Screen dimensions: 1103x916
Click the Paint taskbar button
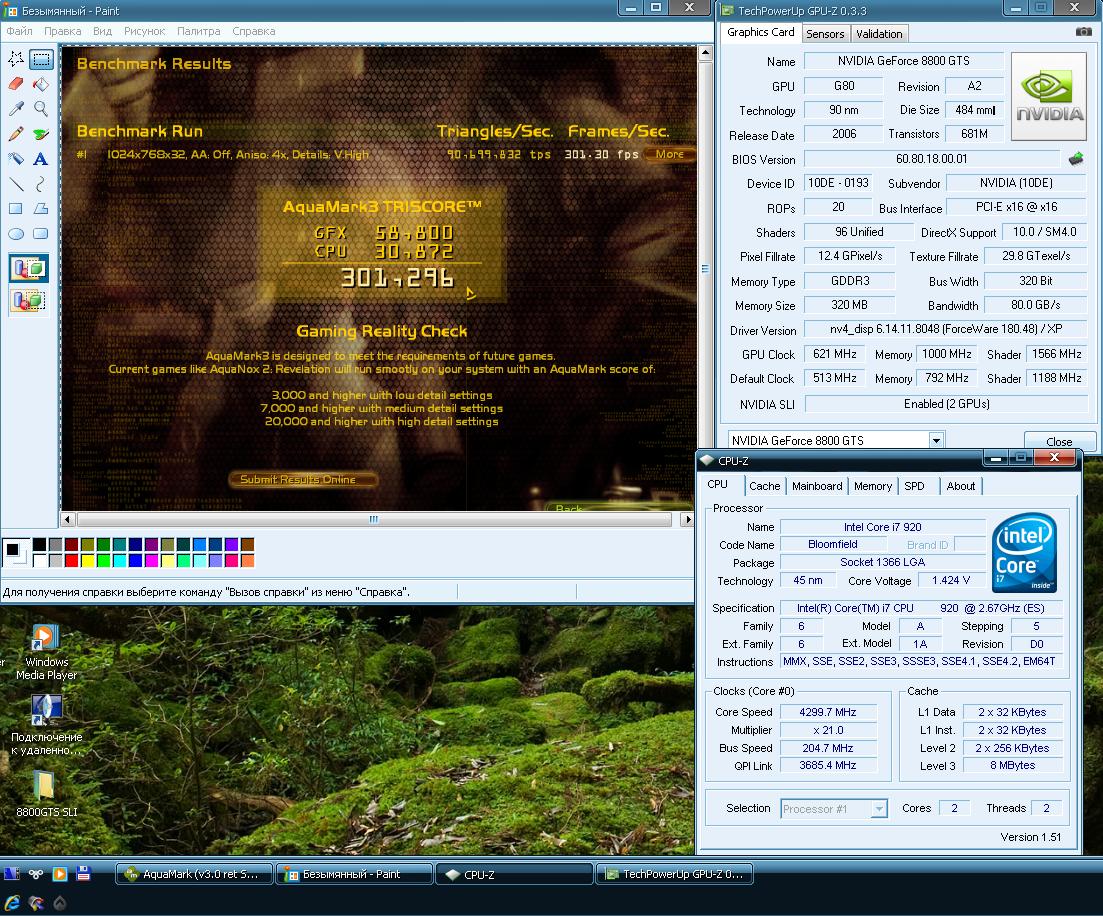tap(354, 874)
